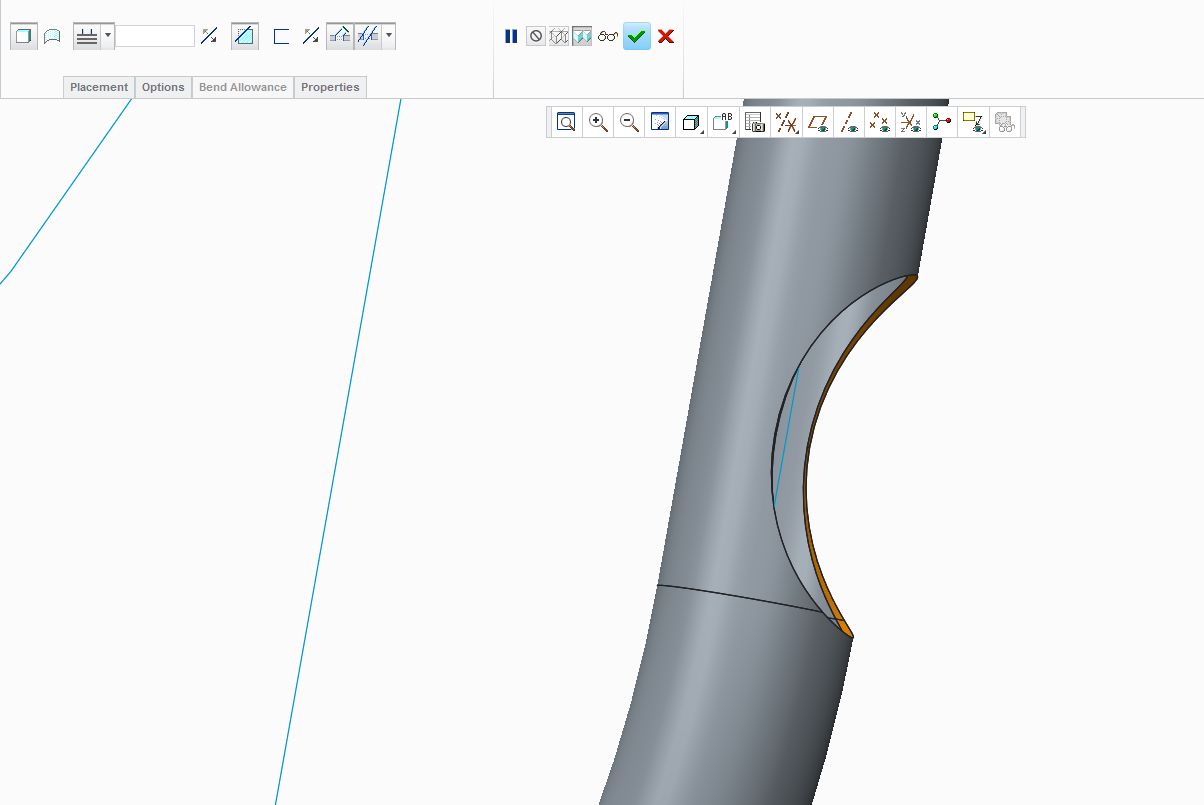Image resolution: width=1204 pixels, height=805 pixels.
Task: Toggle first bend edge treatment icon
Action: click(340, 37)
